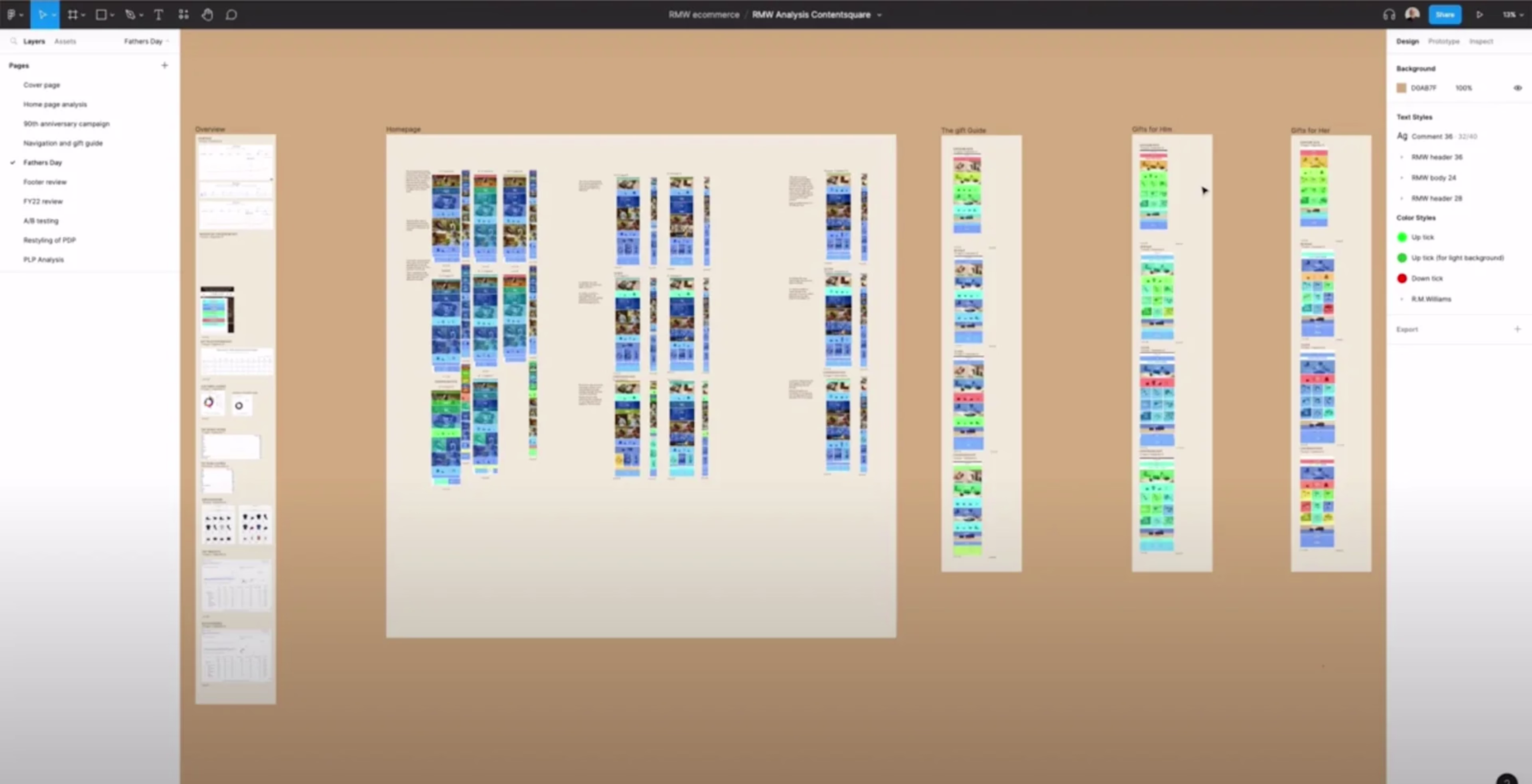
Task: Expand the Frame tool dropdown arrow
Action: click(x=83, y=16)
